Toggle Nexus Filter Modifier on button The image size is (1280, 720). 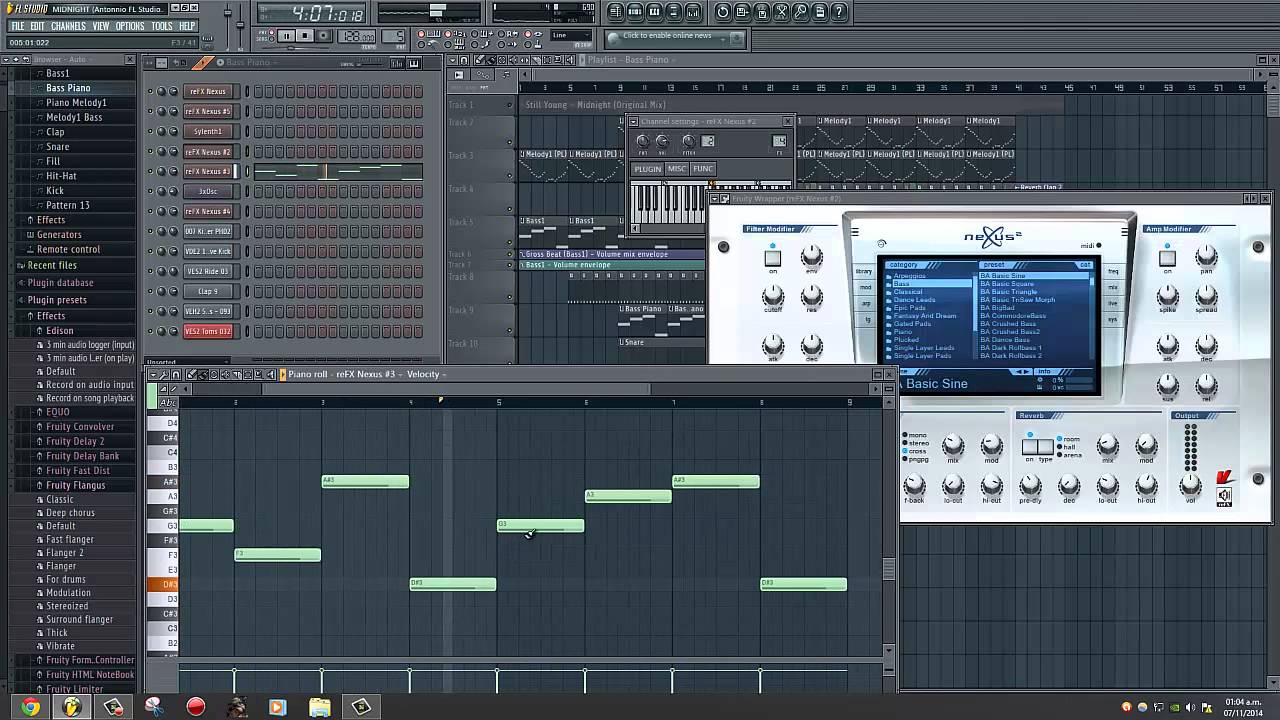click(x=772, y=258)
